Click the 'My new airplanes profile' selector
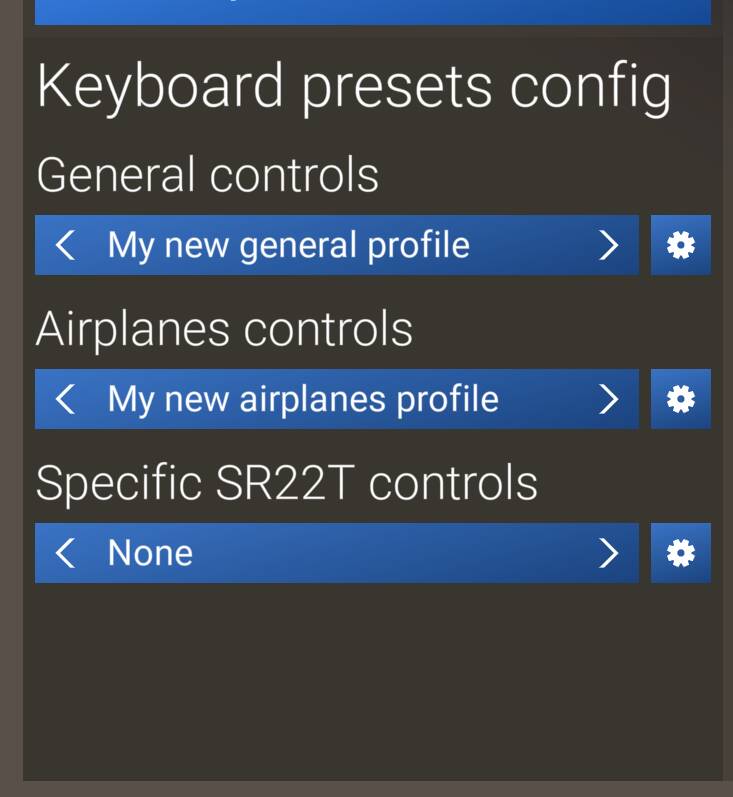Screen dimensions: 733x797 tap(303, 399)
